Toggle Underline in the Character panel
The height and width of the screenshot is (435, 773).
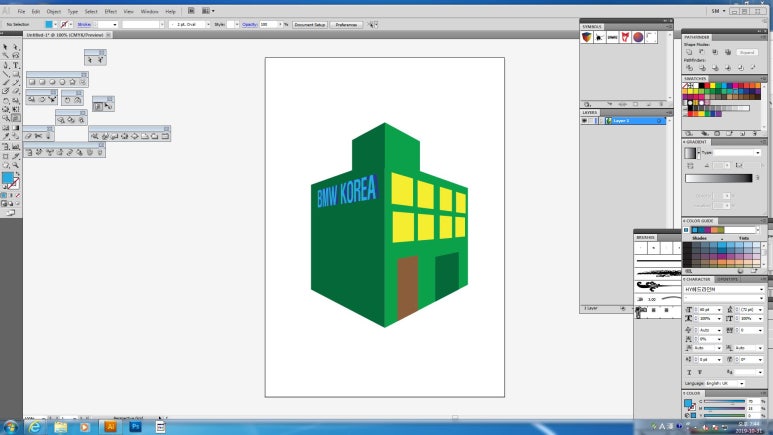[x=689, y=372]
